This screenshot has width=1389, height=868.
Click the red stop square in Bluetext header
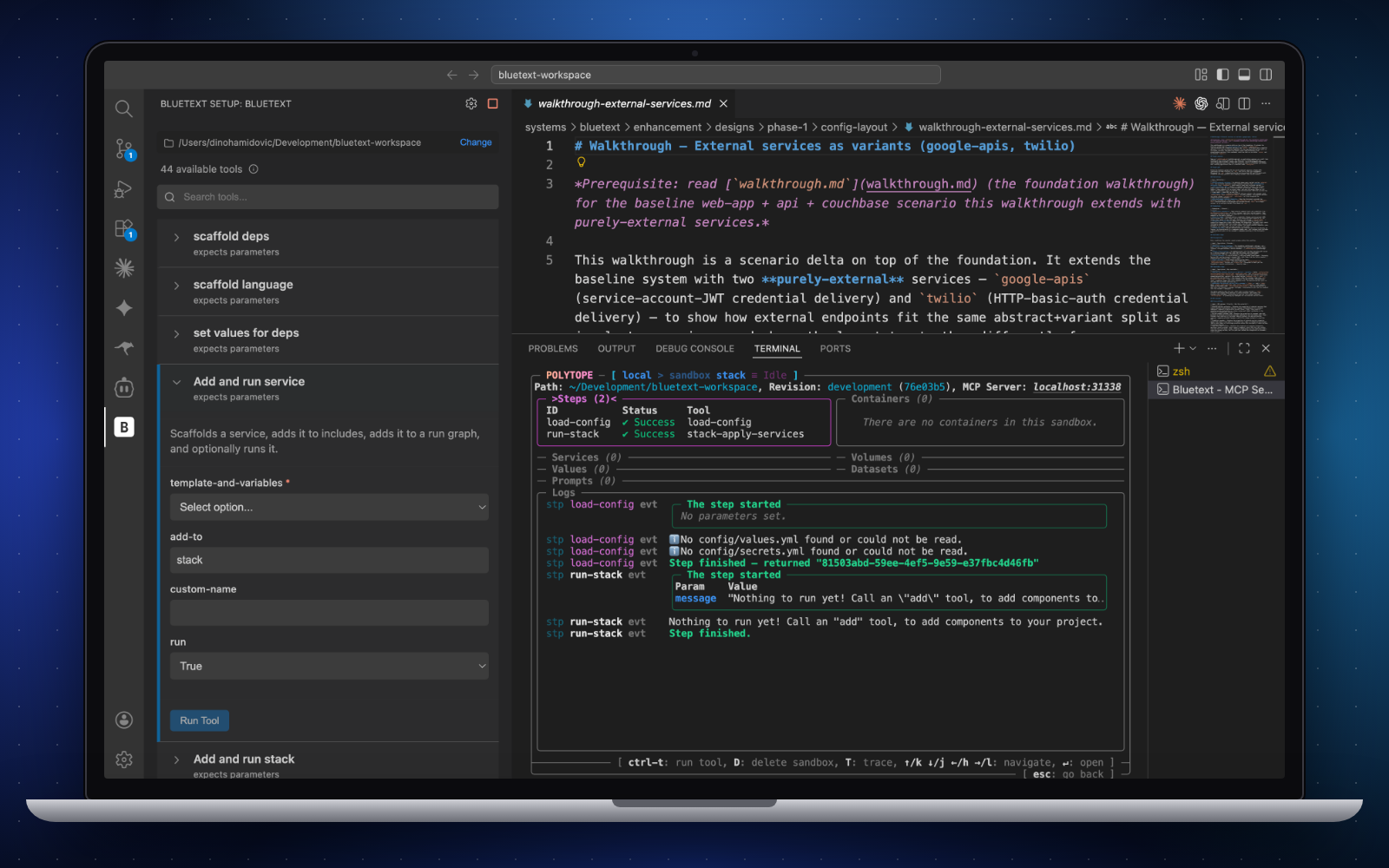493,103
